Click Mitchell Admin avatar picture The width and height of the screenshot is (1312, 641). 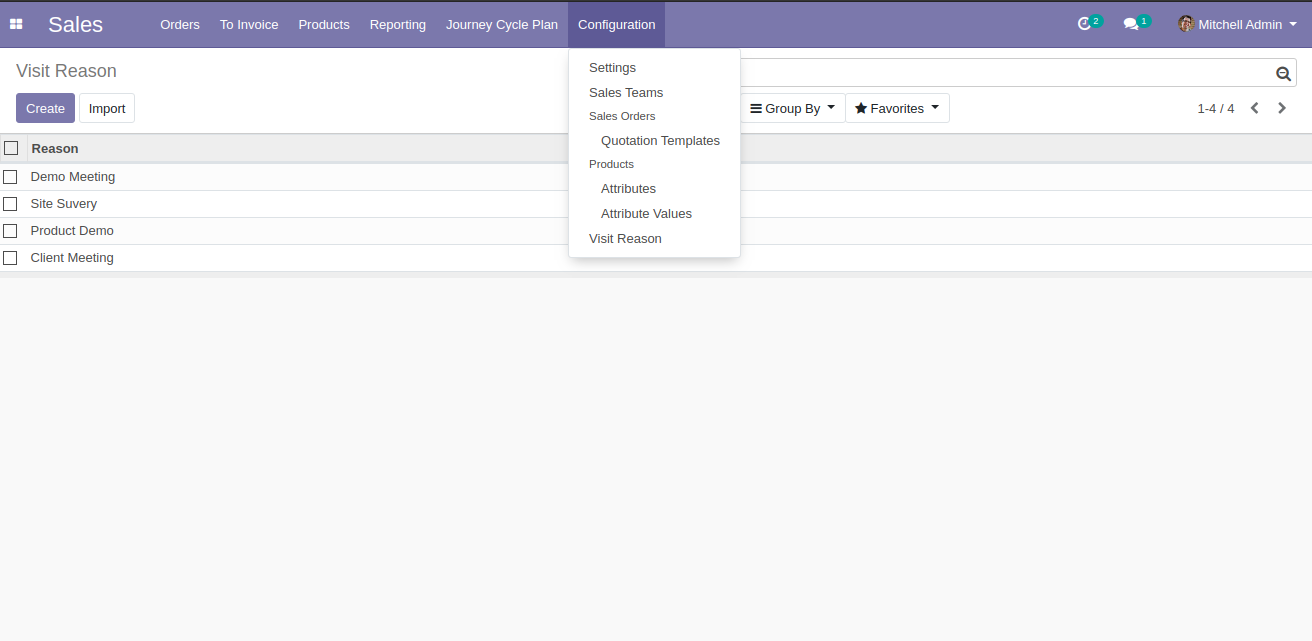(1186, 24)
